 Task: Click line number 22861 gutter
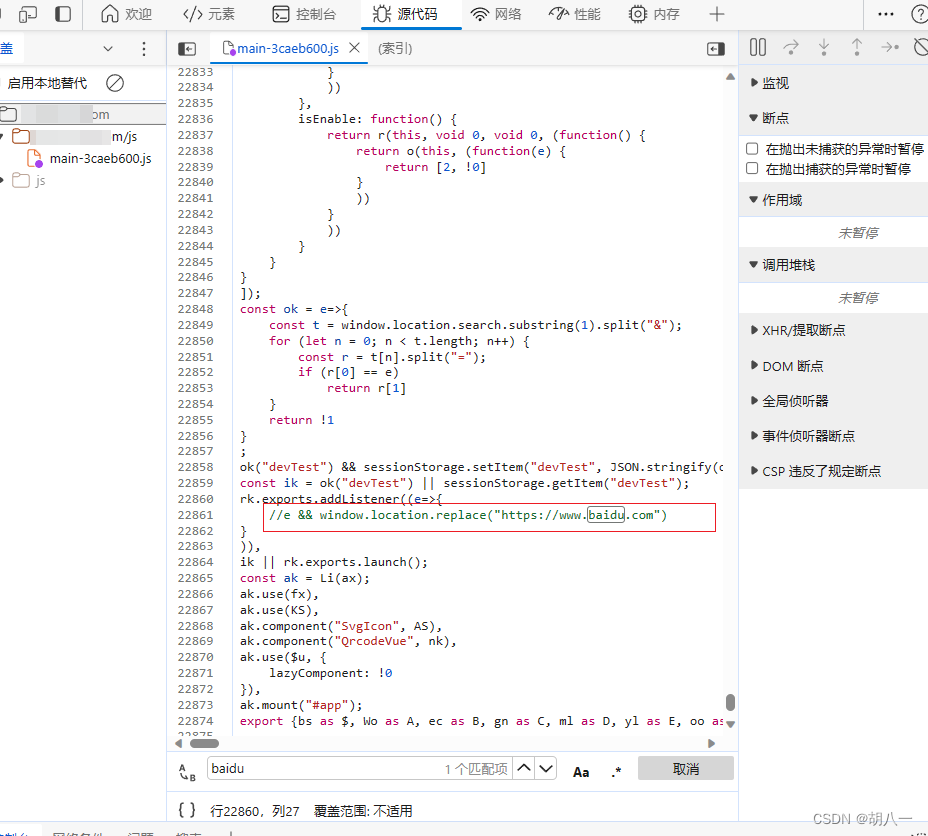pos(195,515)
